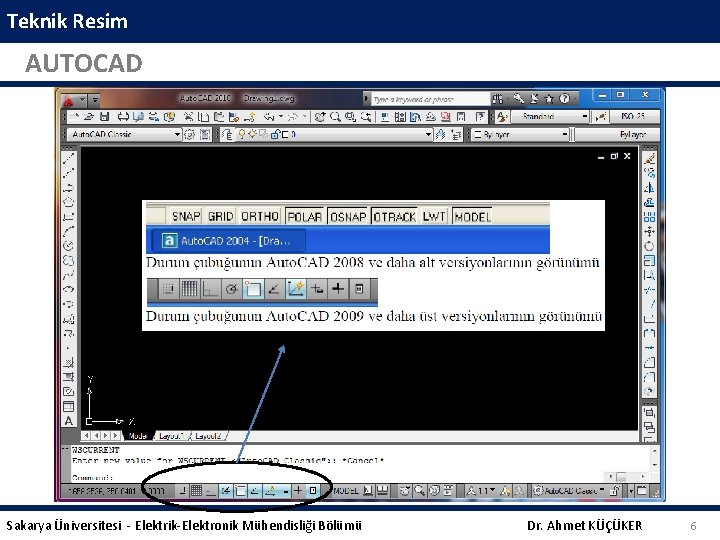720x540 pixels.
Task: Open the Text Style icon beside Standard
Action: [x=502, y=117]
